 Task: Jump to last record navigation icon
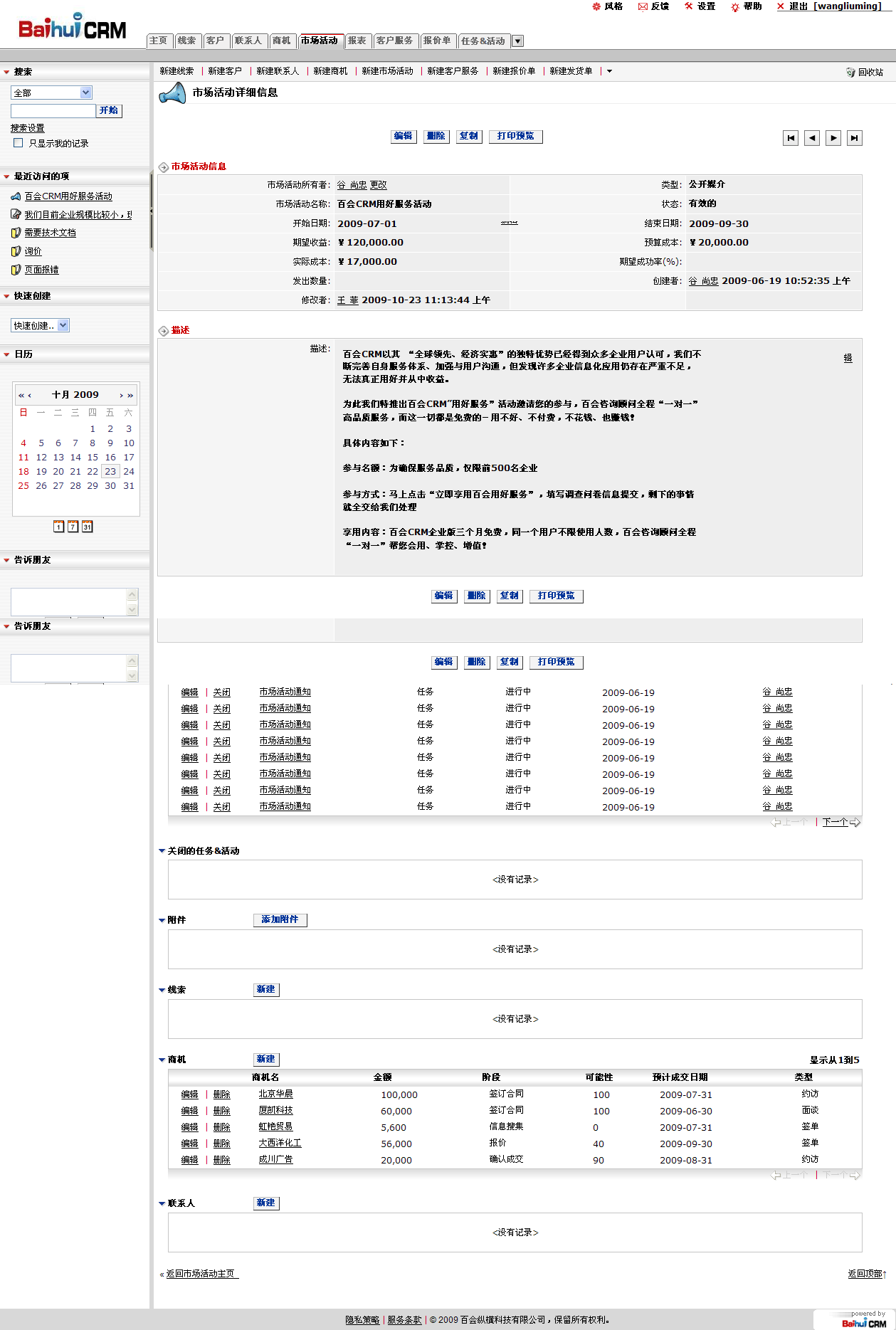(x=854, y=138)
